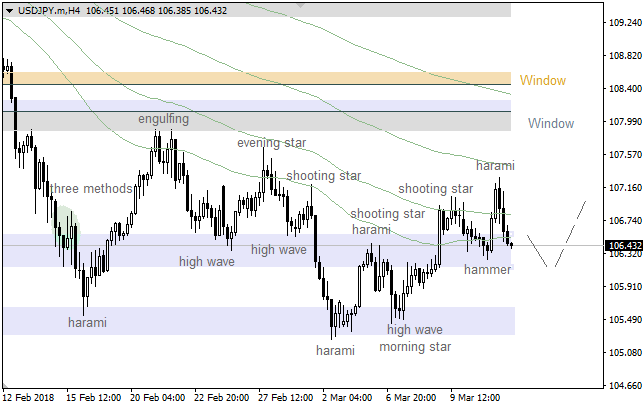Viewport: 643px width, 409px height.
Task: Click the harami label below the 15 Feb low
Action: tap(87, 322)
